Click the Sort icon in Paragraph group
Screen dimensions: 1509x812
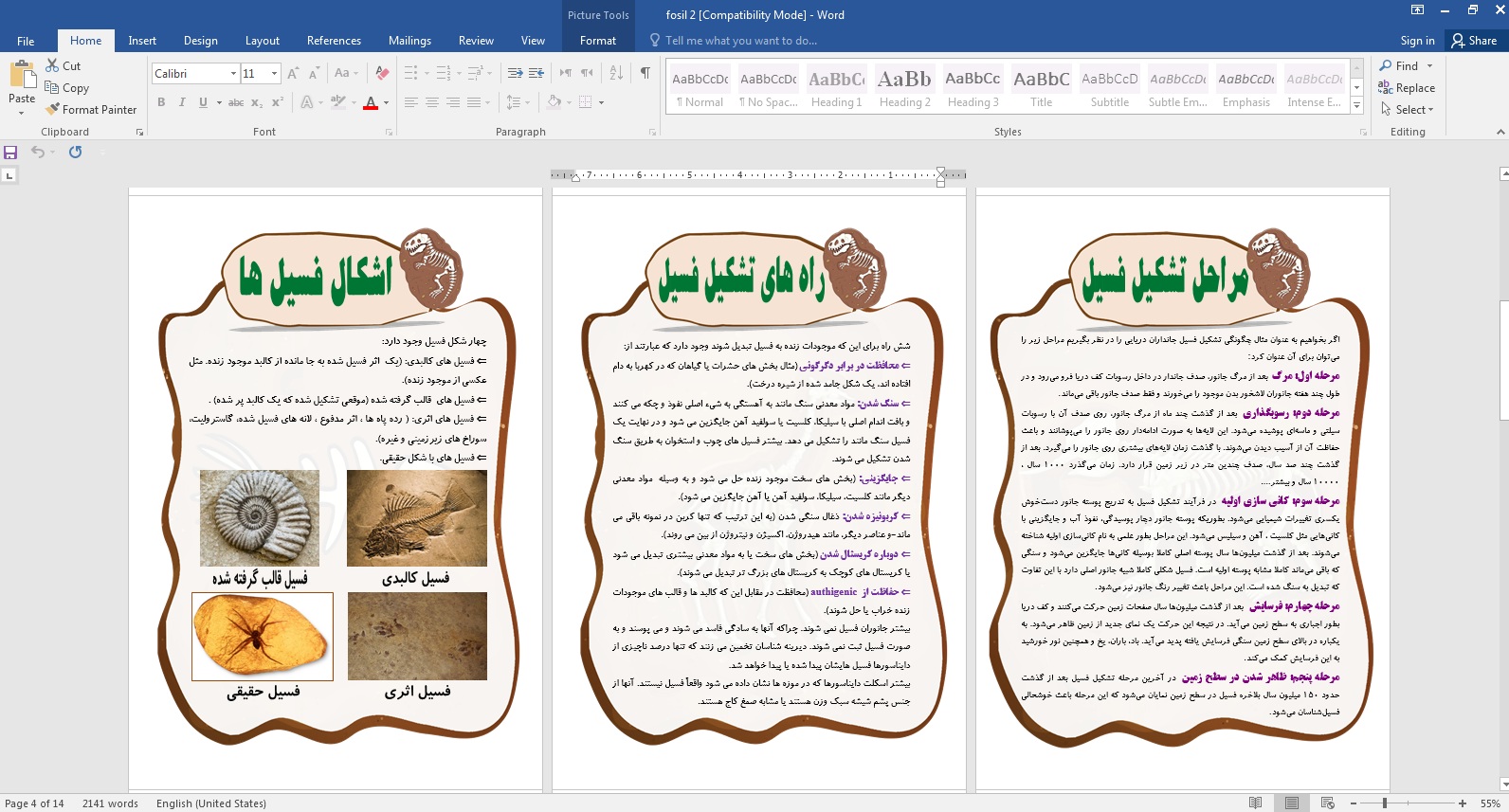[616, 73]
